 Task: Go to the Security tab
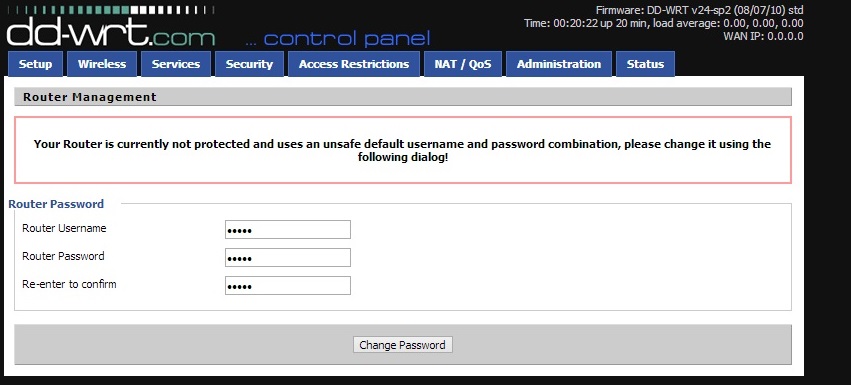[249, 64]
